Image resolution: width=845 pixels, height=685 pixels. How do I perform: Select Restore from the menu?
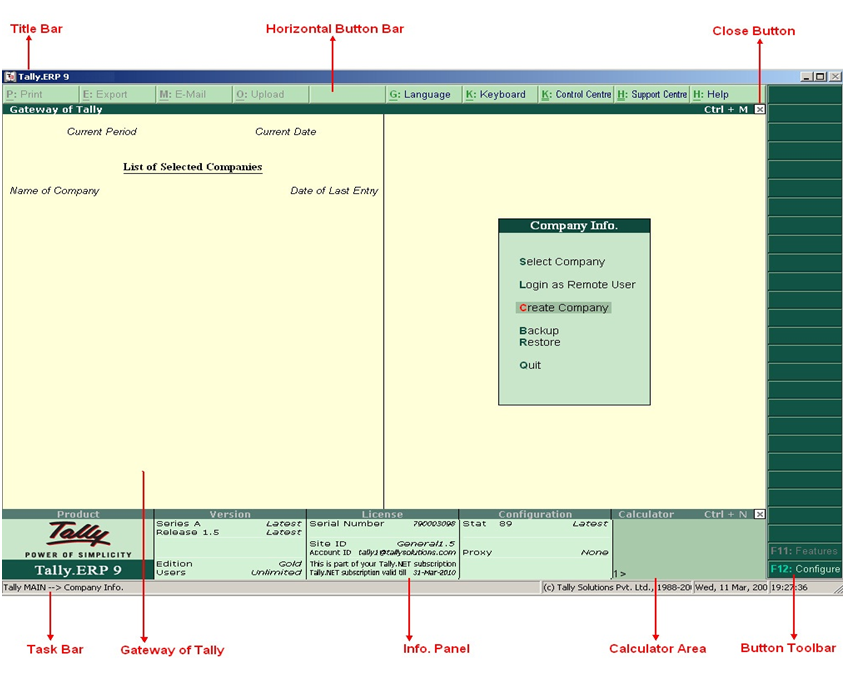coord(540,342)
